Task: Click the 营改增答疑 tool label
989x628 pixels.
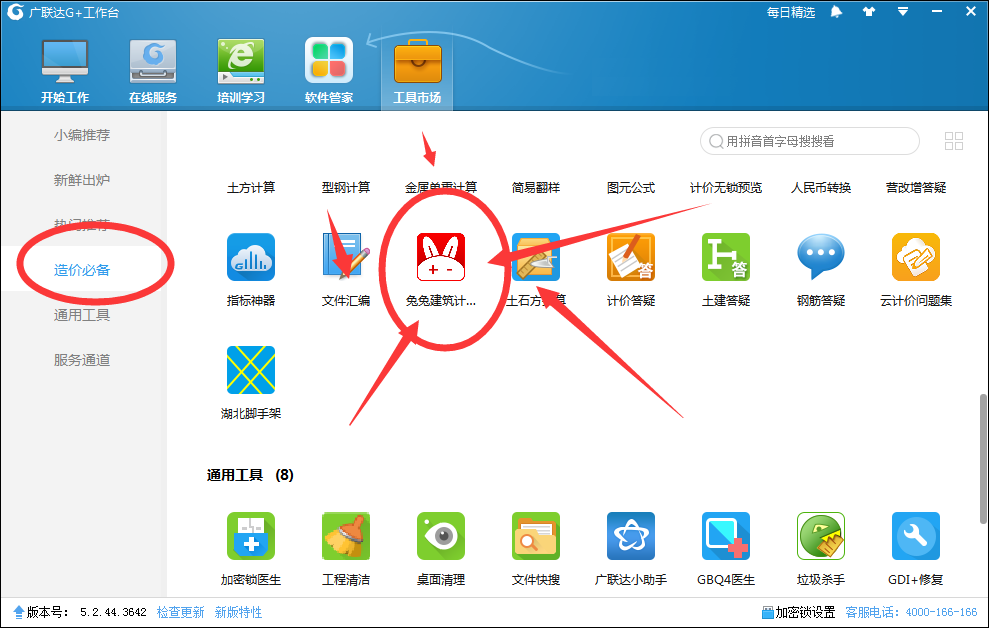Action: point(916,187)
